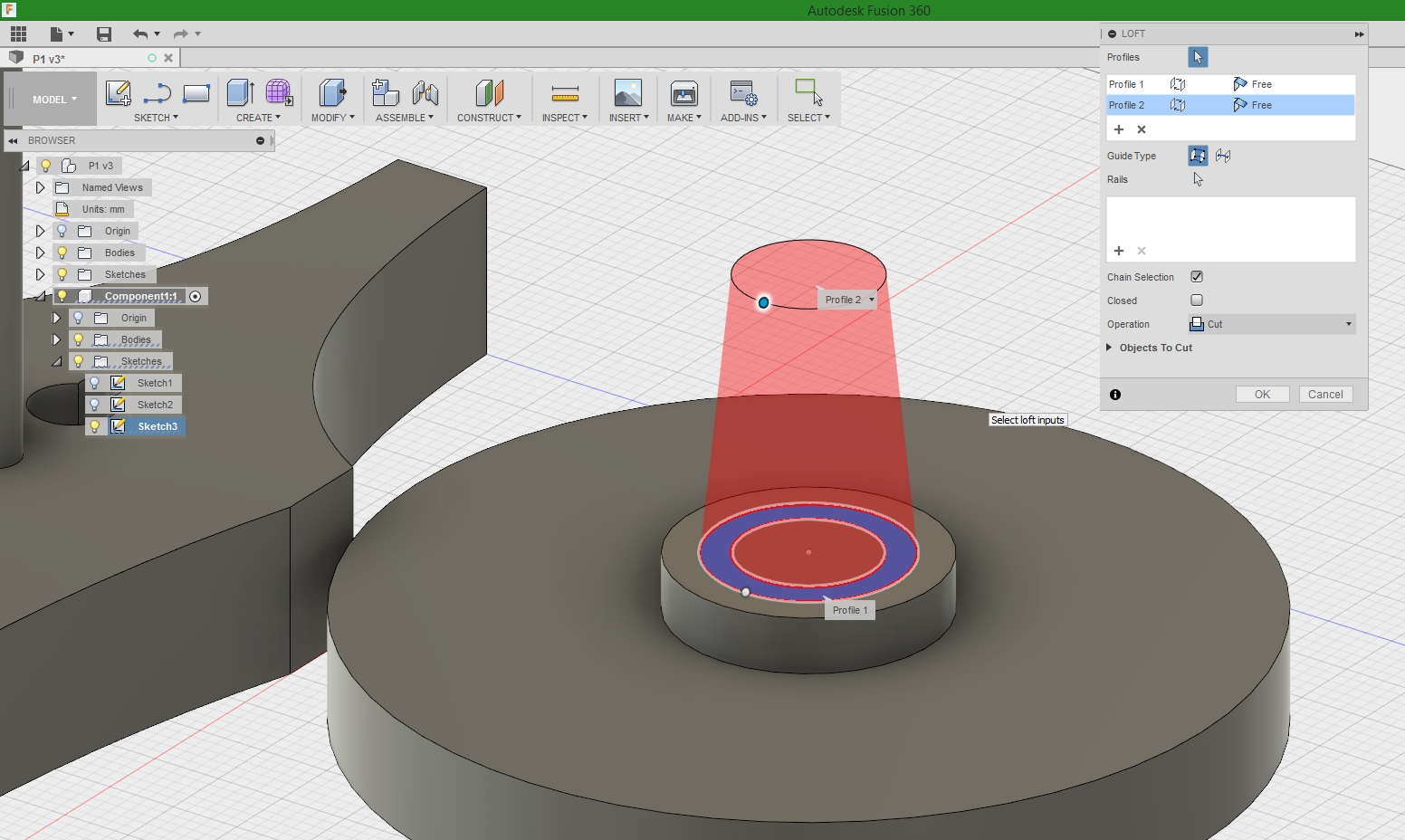Click the 3D Print icon under Make

684,92
